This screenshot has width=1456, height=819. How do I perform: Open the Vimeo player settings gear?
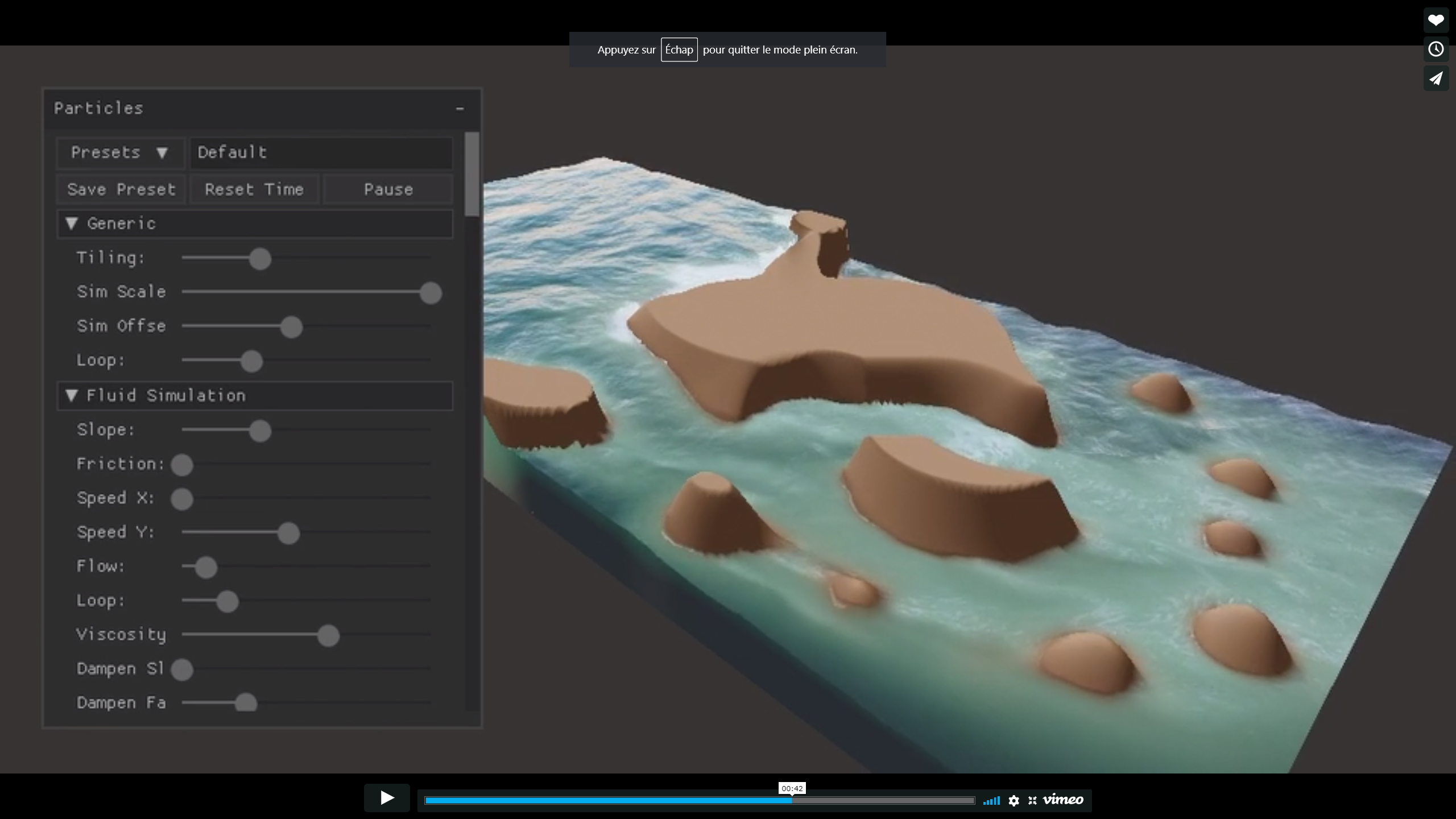(x=1014, y=801)
